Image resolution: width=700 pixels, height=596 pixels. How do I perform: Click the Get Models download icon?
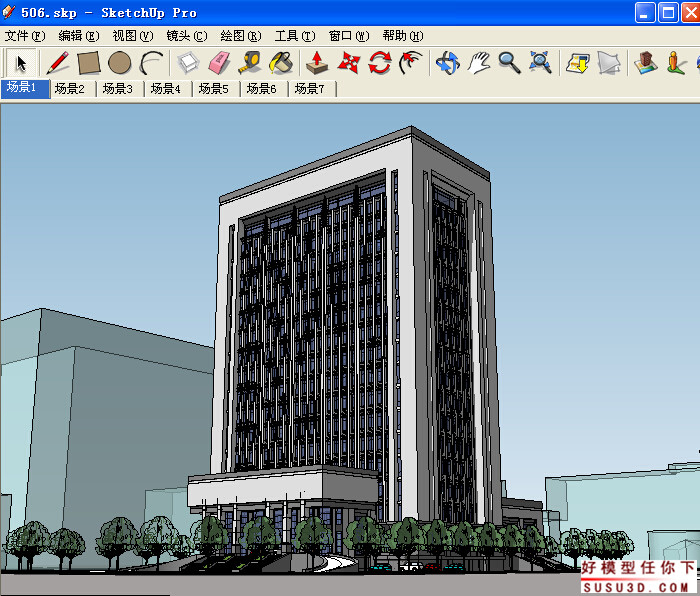tap(577, 63)
